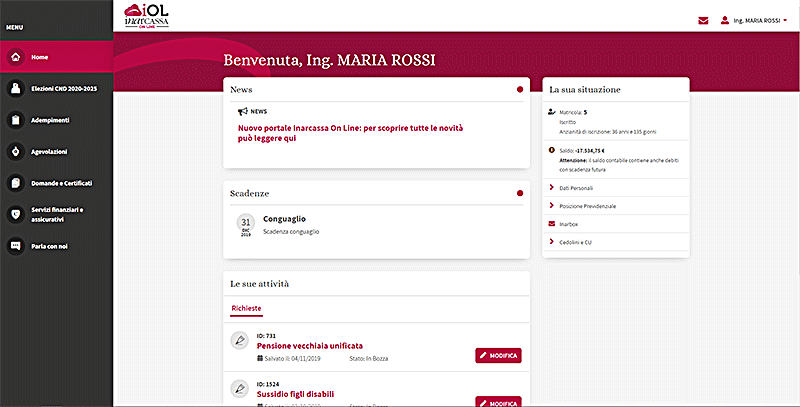Click the red dot in News panel

click(520, 90)
